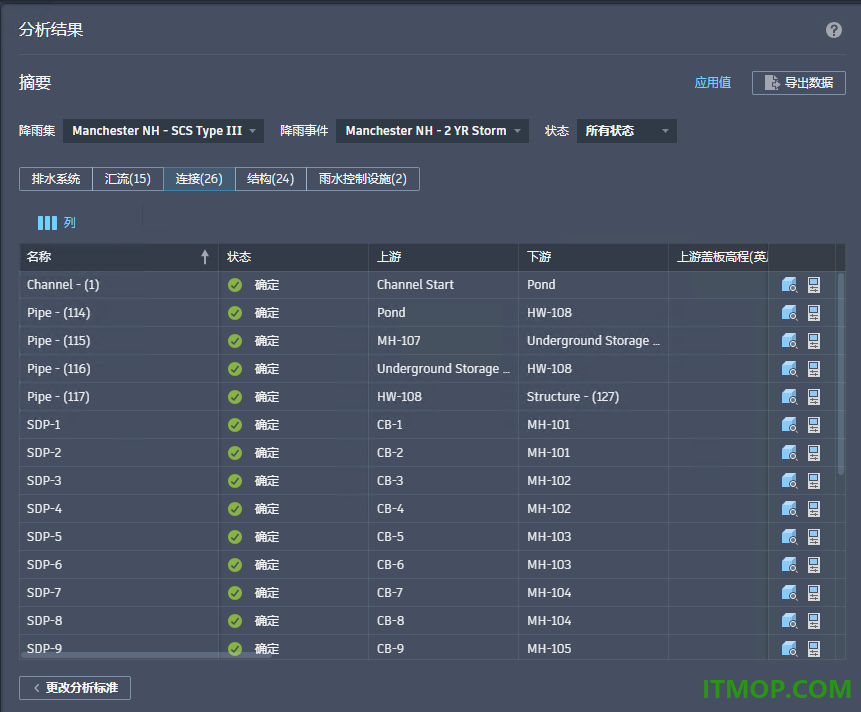Screen dimensions: 861x712
Task: Select the Pipe - (114) name cell
Action: [x=119, y=313]
